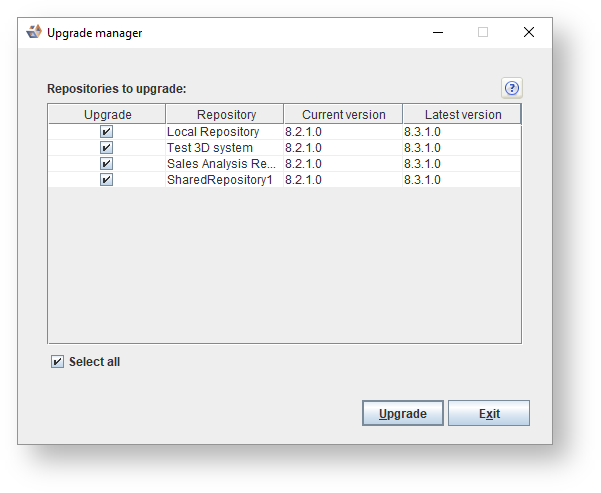Select the Test 3D system row name

point(210,148)
